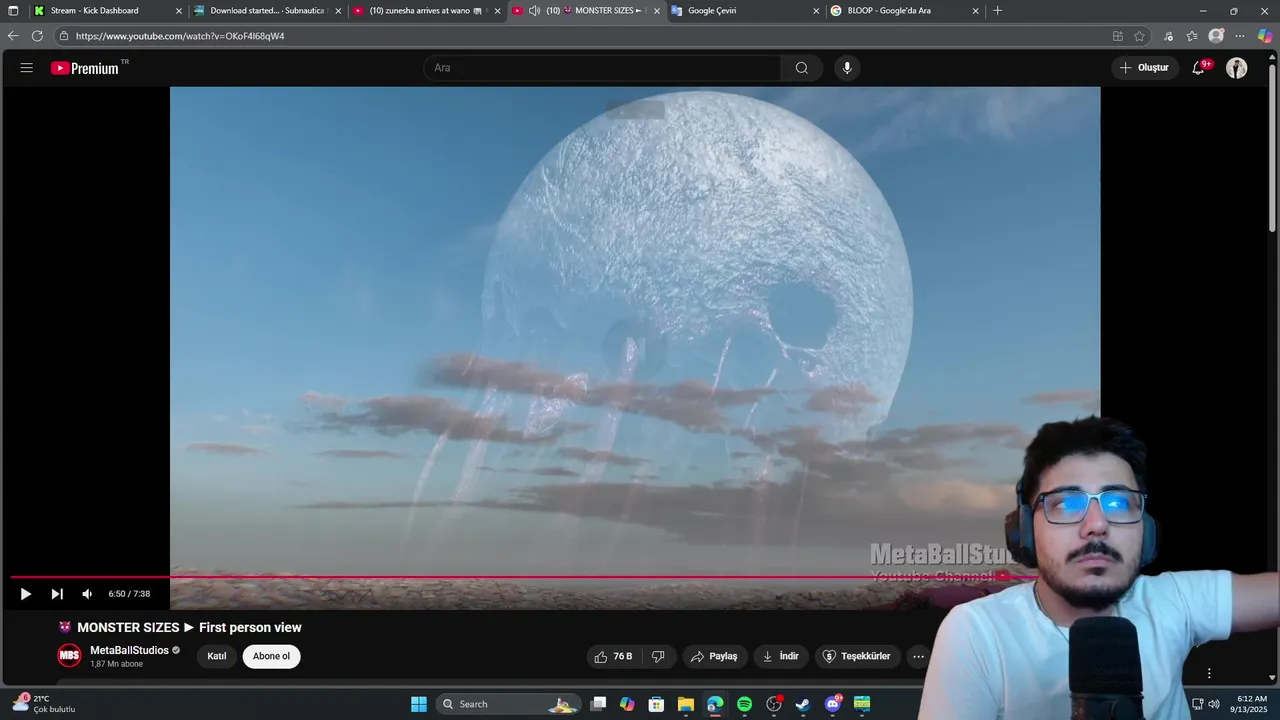
Task: Open the weather widget showing 21°C
Action: coord(44,704)
